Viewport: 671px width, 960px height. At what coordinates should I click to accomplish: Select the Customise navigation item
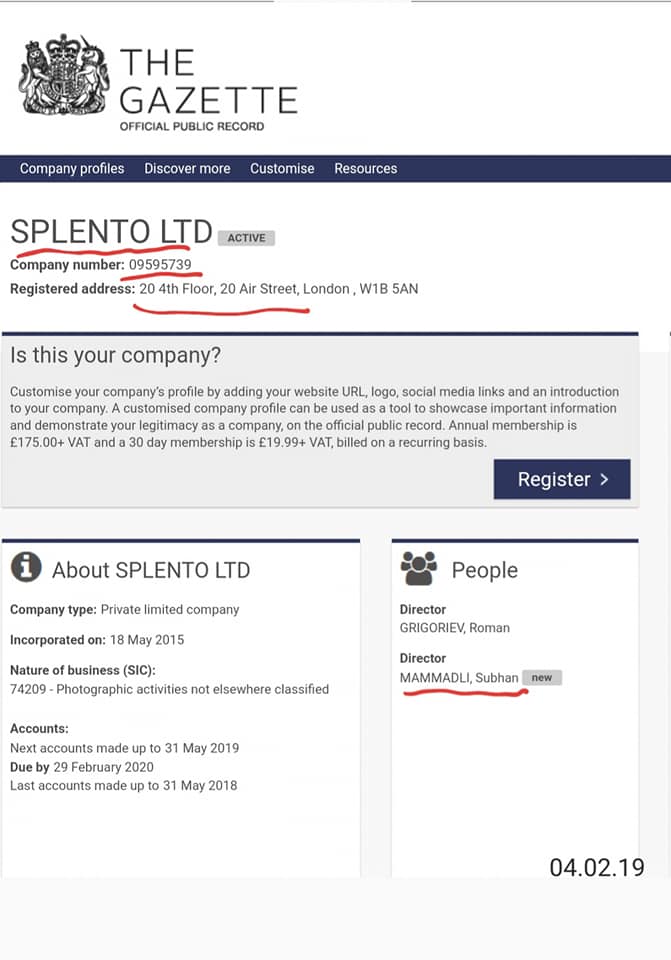pyautogui.click(x=282, y=168)
